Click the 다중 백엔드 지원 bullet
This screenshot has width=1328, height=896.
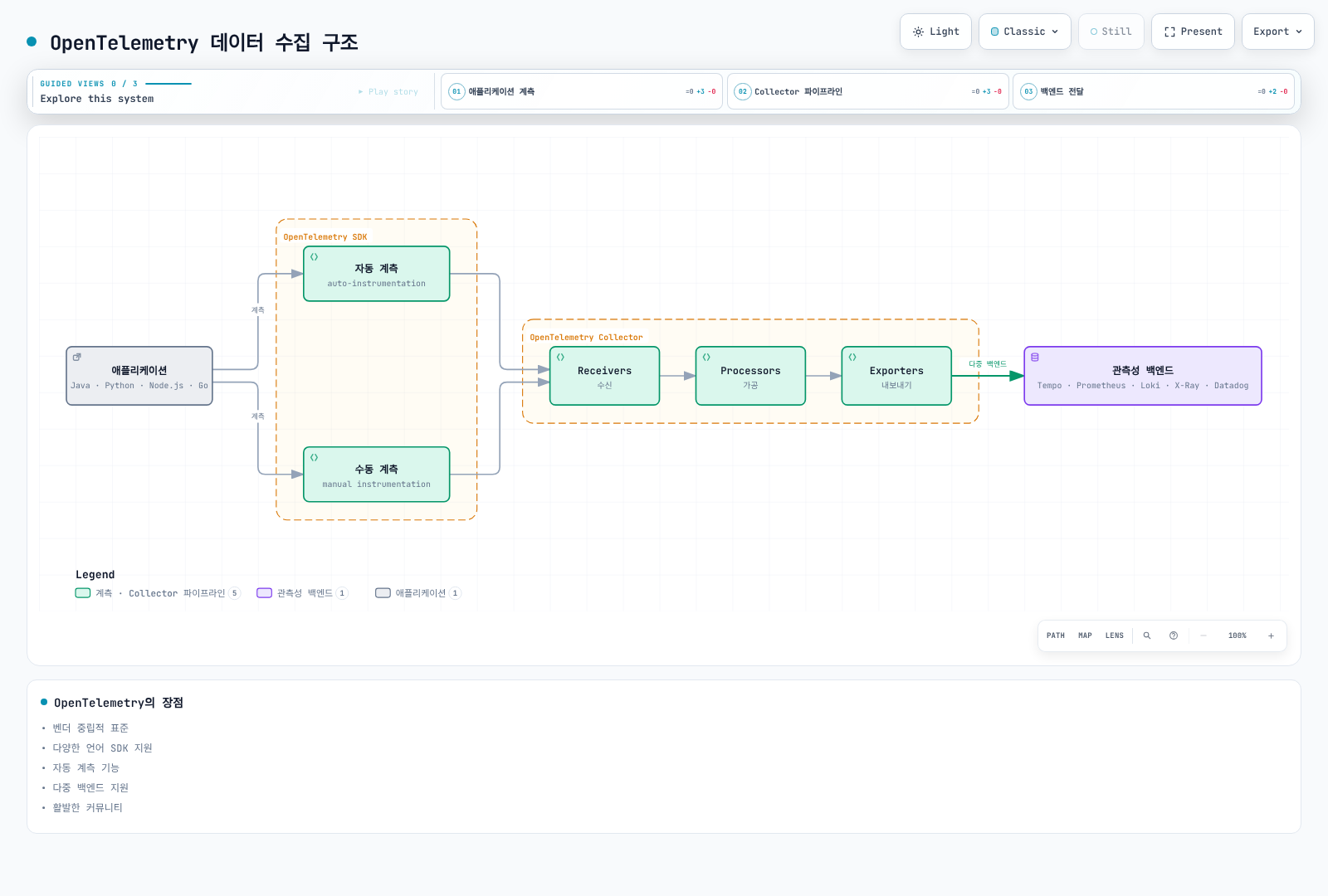(x=90, y=788)
